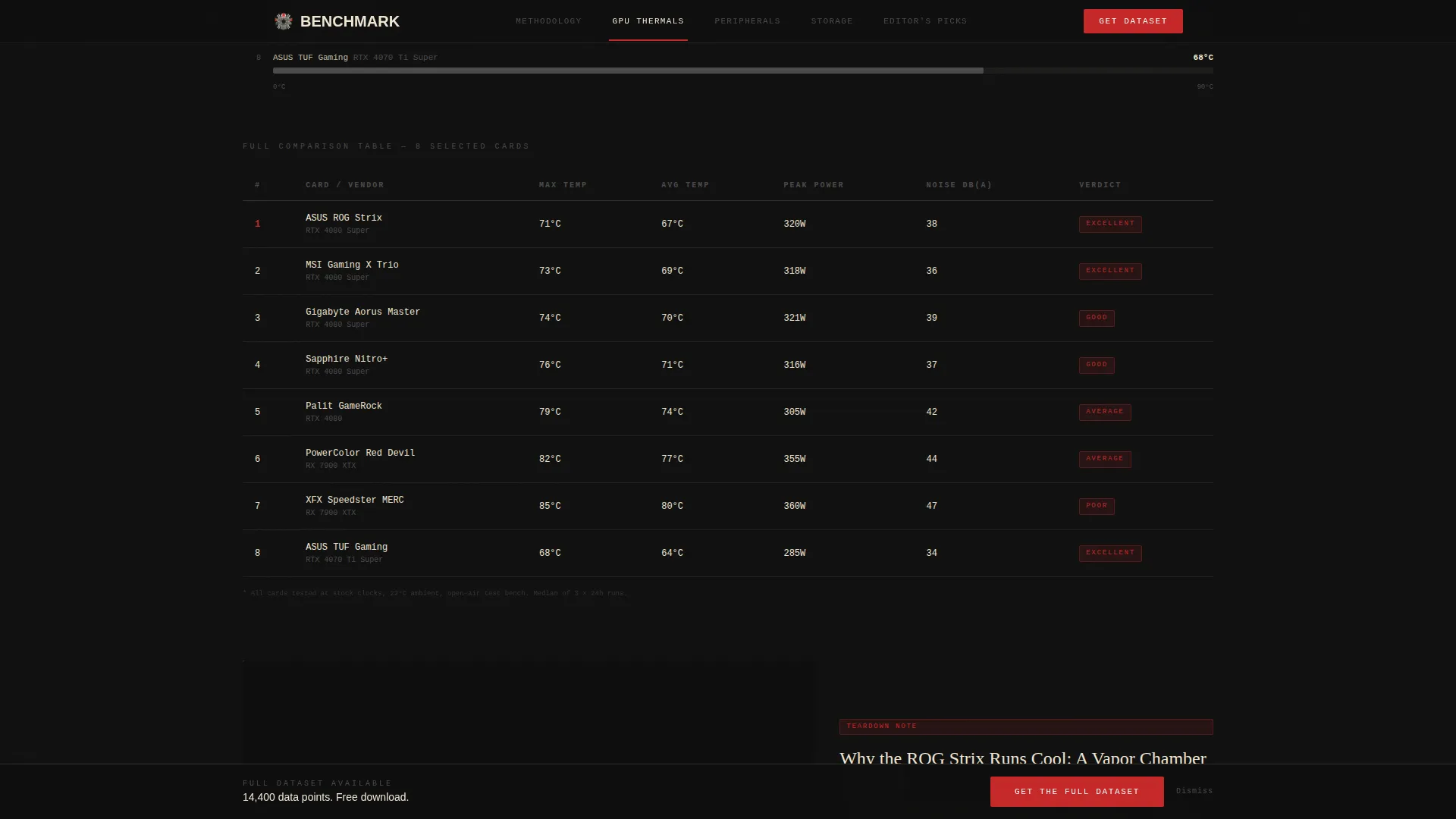The image size is (1456, 819).
Task: Select ASUS TUF Gaming table row name
Action: tap(347, 547)
